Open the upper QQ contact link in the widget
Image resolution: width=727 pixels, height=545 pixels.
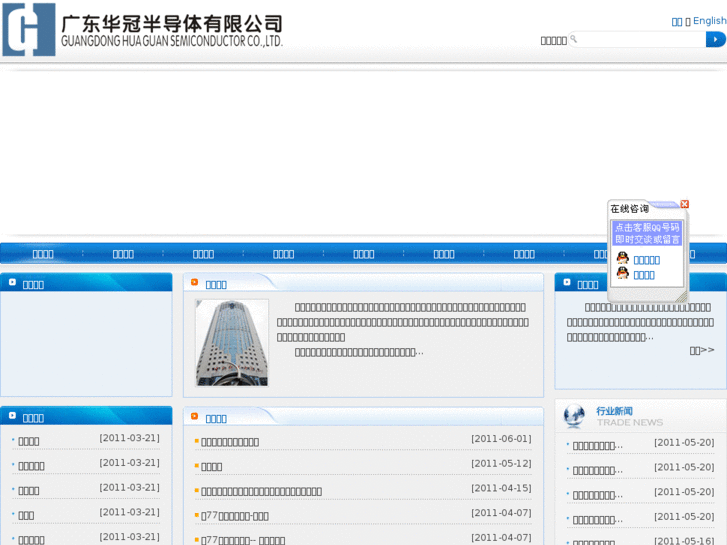pos(646,260)
